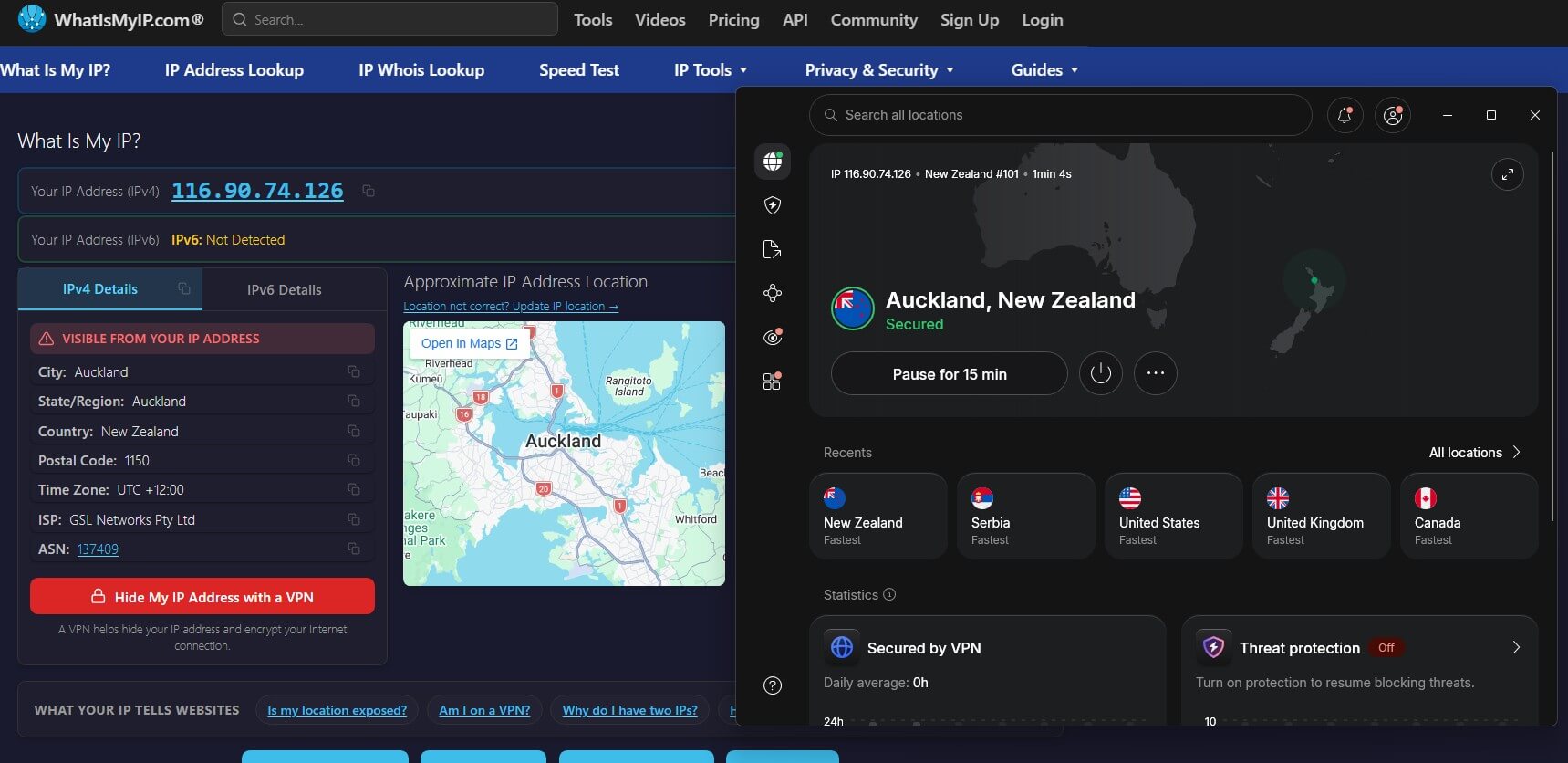This screenshot has width=1568, height=763.
Task: Expand the Privacy & Security dropdown
Action: tap(879, 70)
